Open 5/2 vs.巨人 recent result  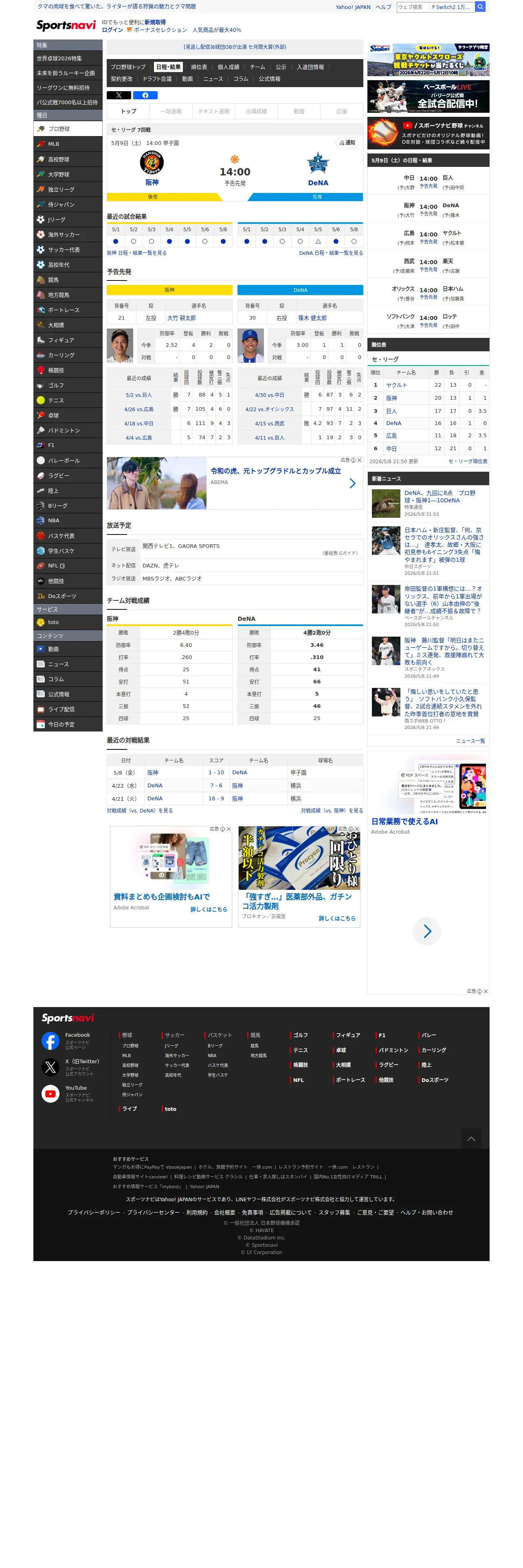[138, 395]
